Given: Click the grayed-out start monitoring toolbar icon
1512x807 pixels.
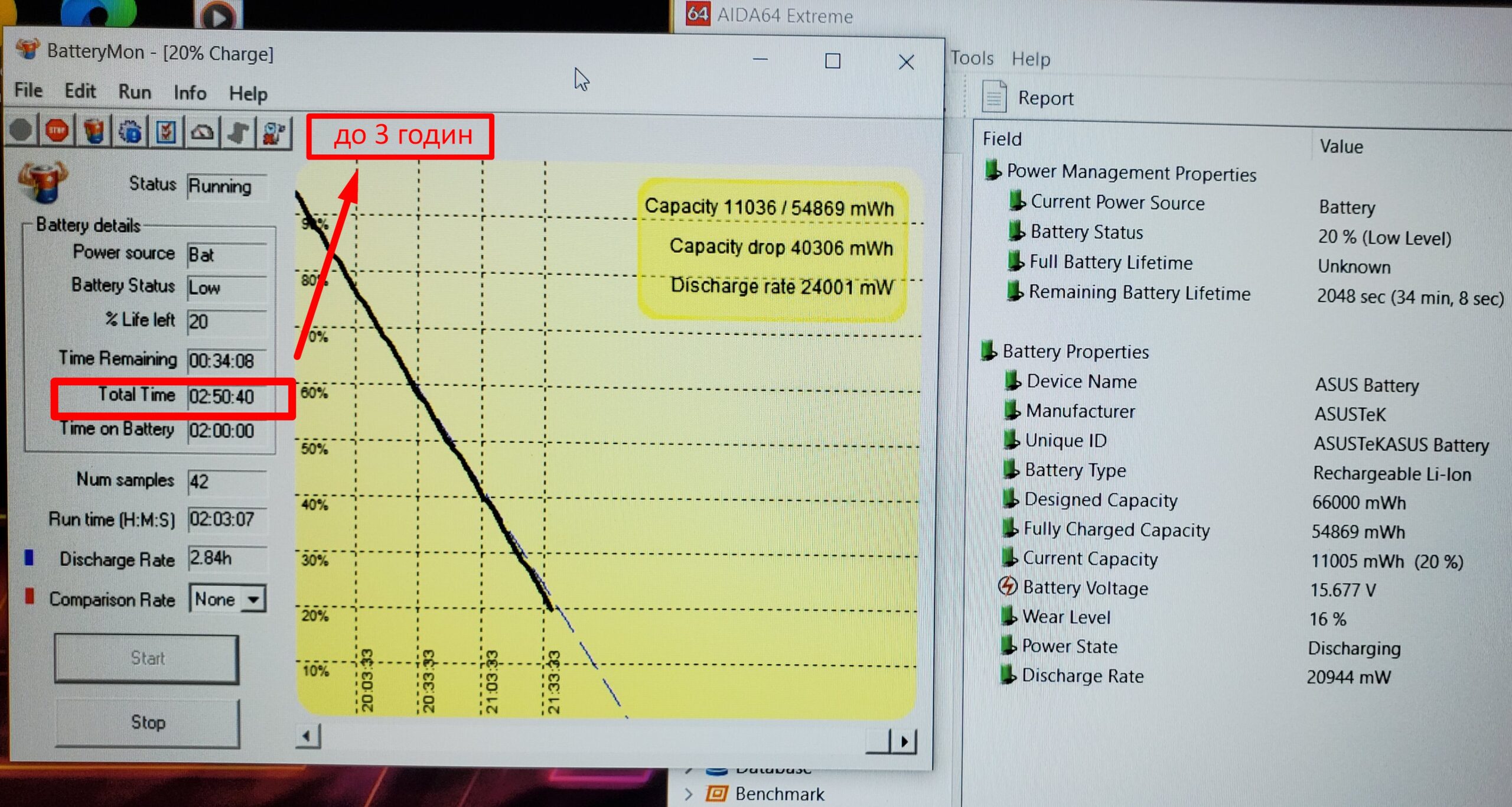Looking at the screenshot, I should click(21, 131).
